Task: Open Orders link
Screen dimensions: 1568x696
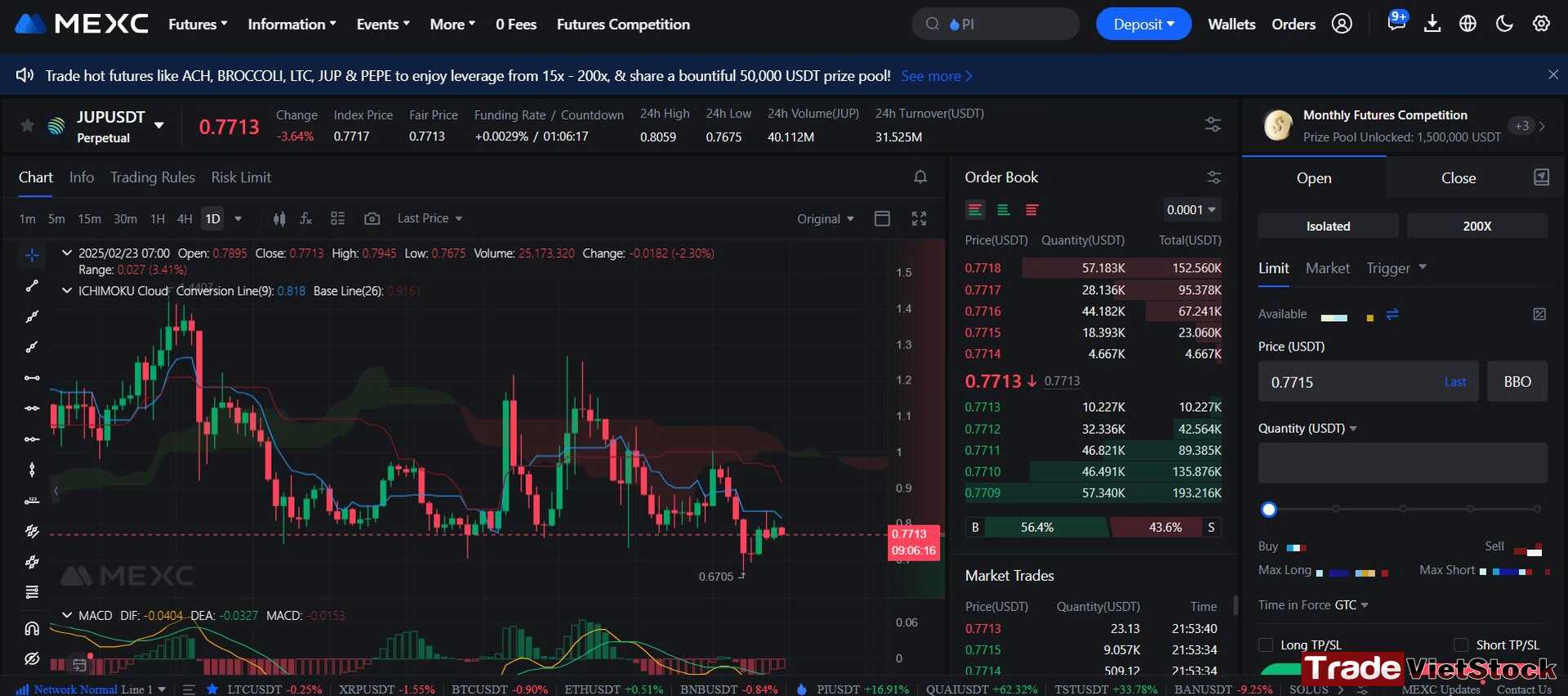Action: click(1294, 25)
